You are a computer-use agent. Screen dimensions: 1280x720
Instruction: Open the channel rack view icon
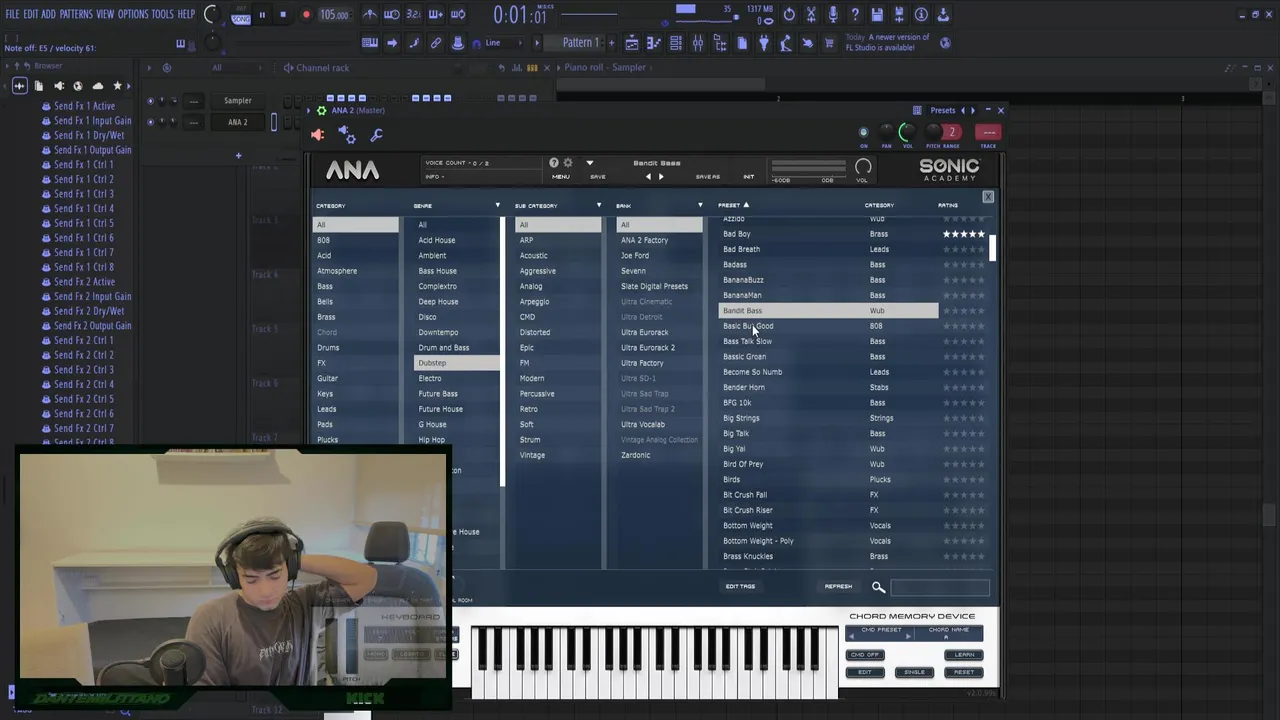click(x=676, y=43)
